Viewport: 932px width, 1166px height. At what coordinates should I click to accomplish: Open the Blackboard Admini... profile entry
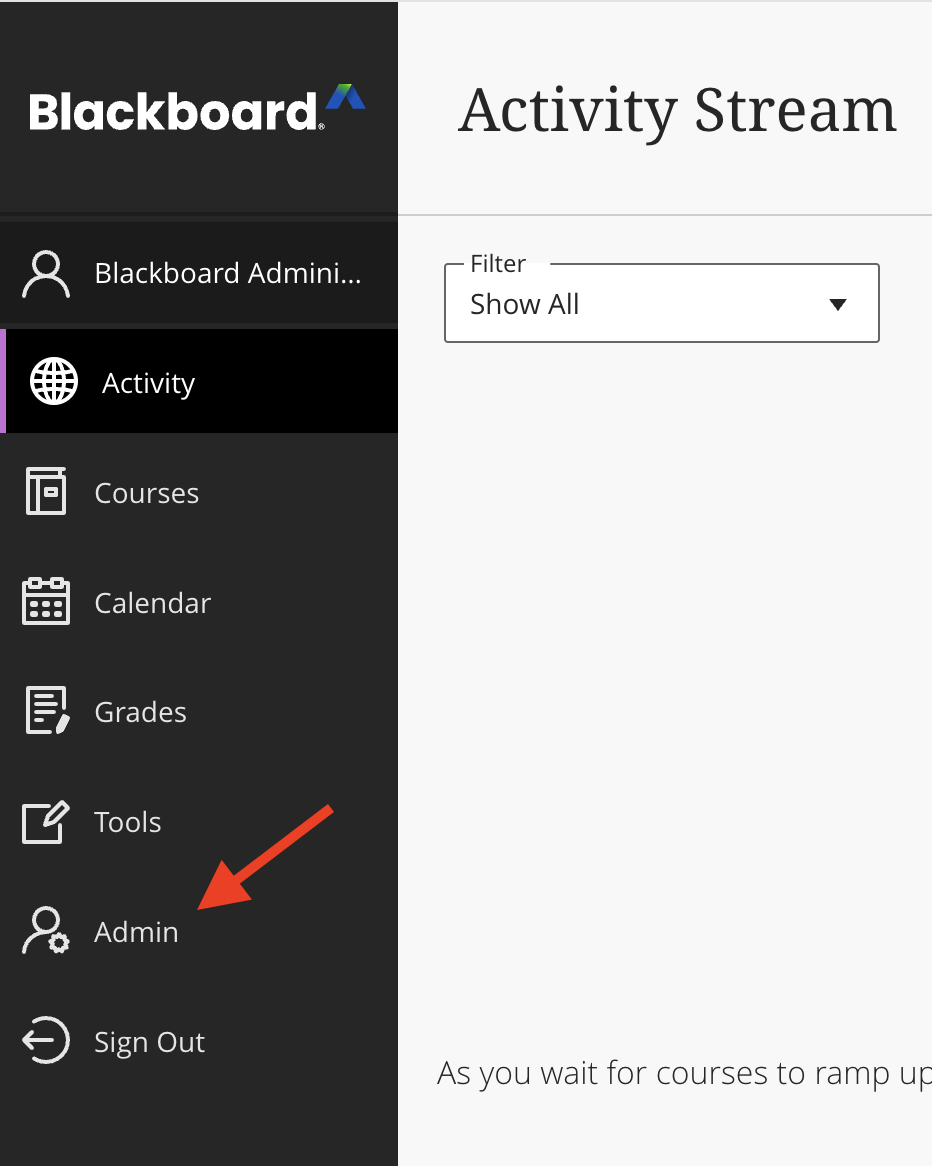tap(199, 274)
